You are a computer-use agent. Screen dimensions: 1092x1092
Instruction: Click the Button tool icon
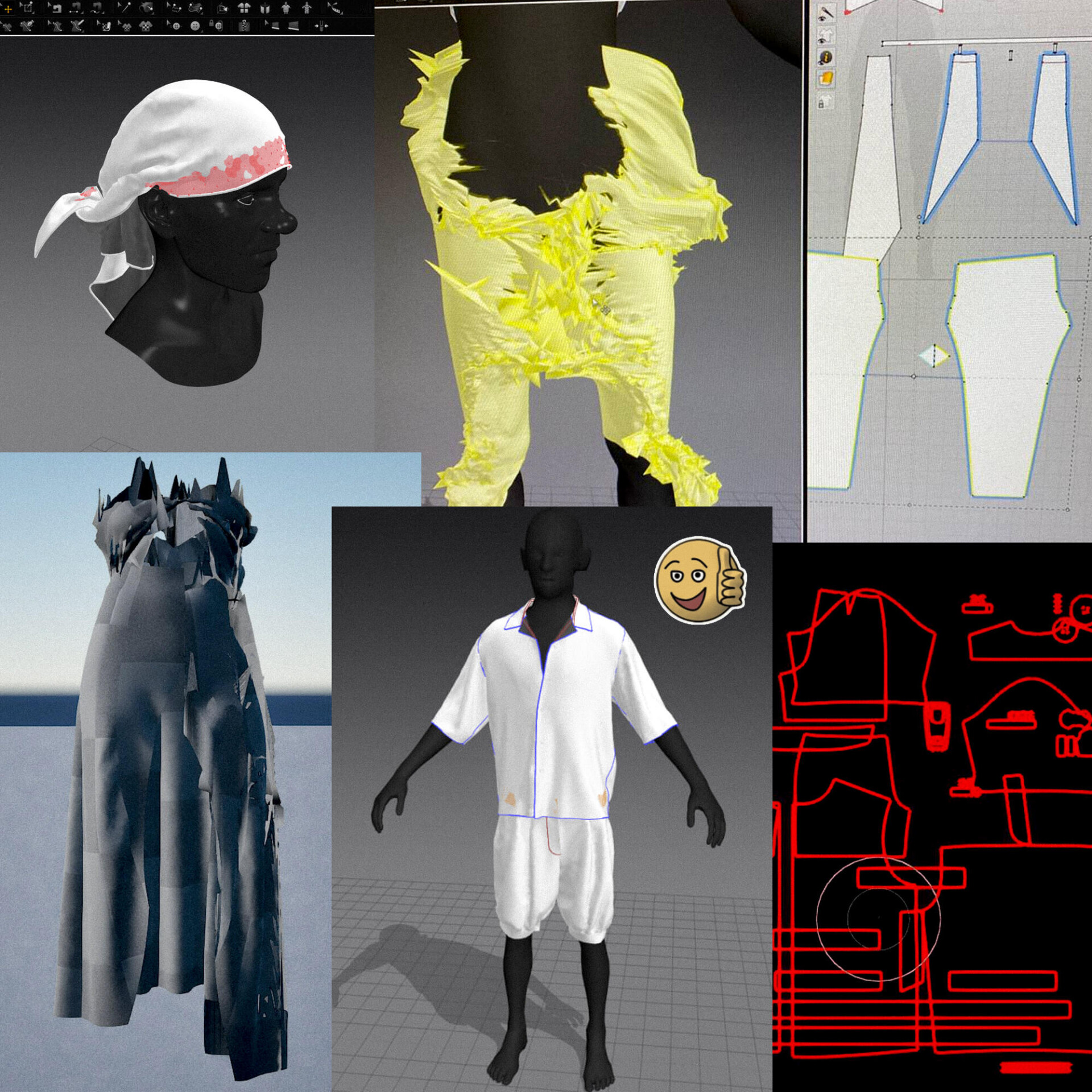point(196,26)
